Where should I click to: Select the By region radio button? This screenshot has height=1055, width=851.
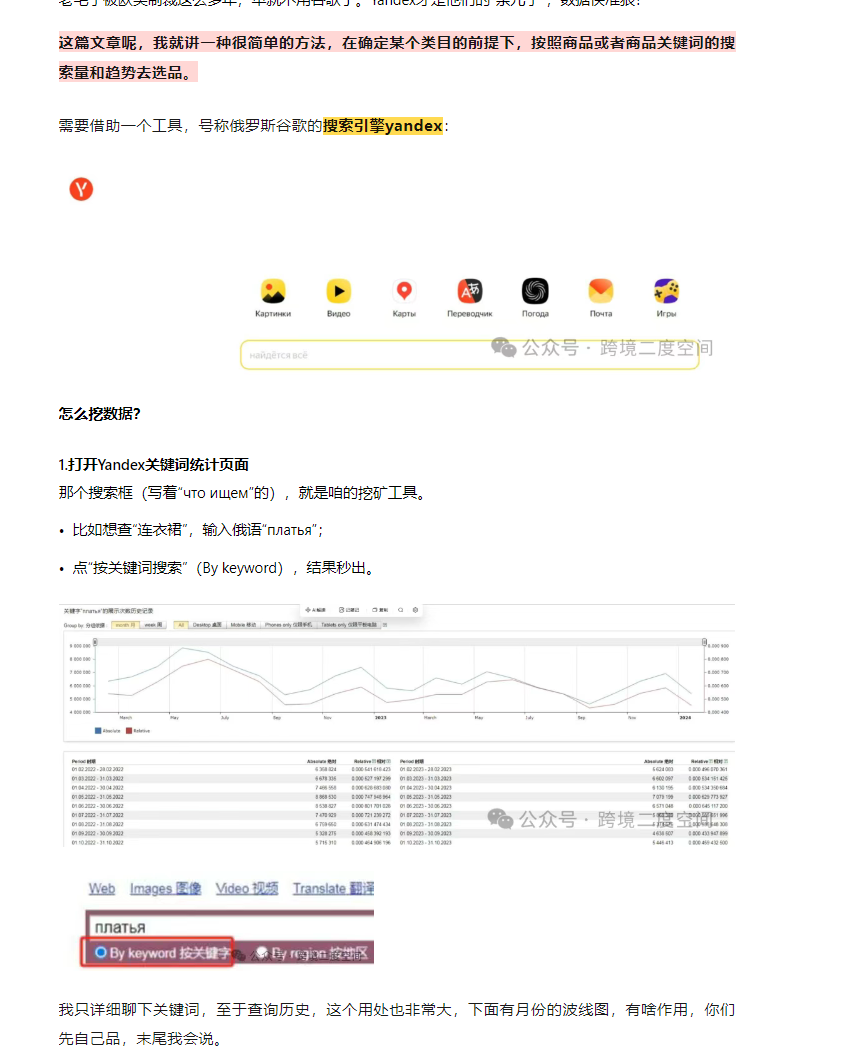coord(262,952)
